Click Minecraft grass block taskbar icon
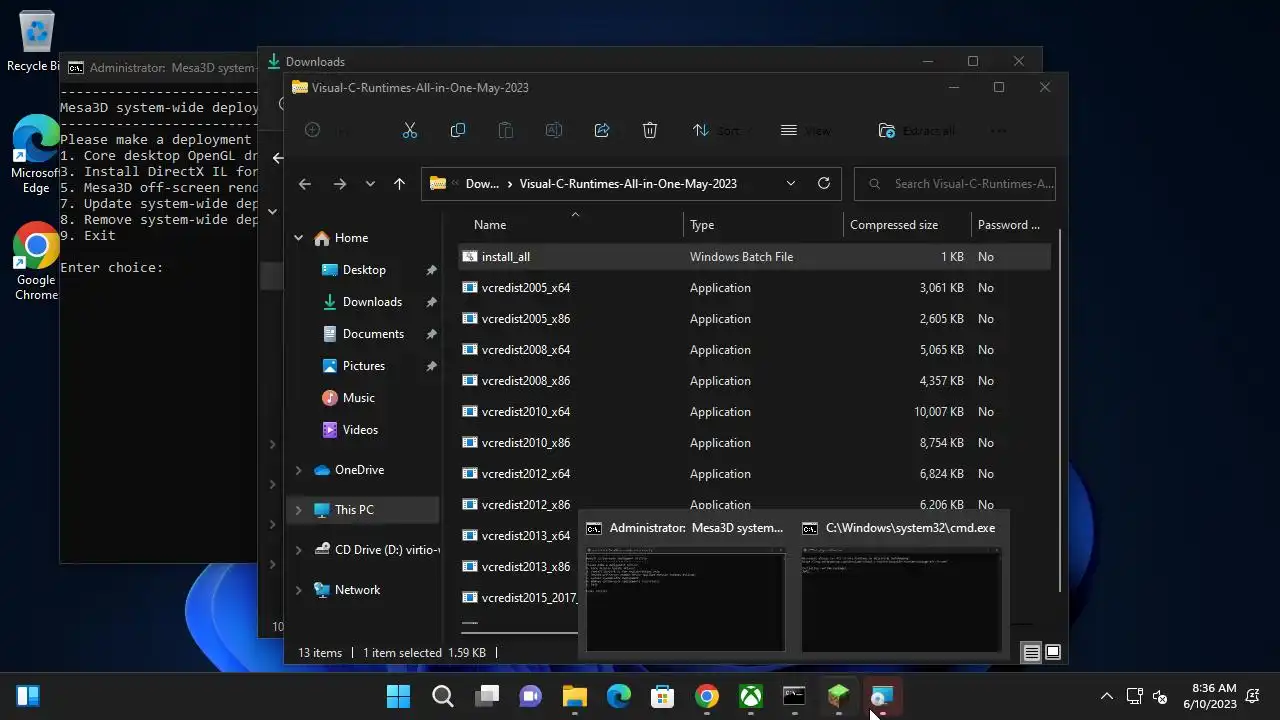Image resolution: width=1280 pixels, height=720 pixels. click(x=838, y=696)
